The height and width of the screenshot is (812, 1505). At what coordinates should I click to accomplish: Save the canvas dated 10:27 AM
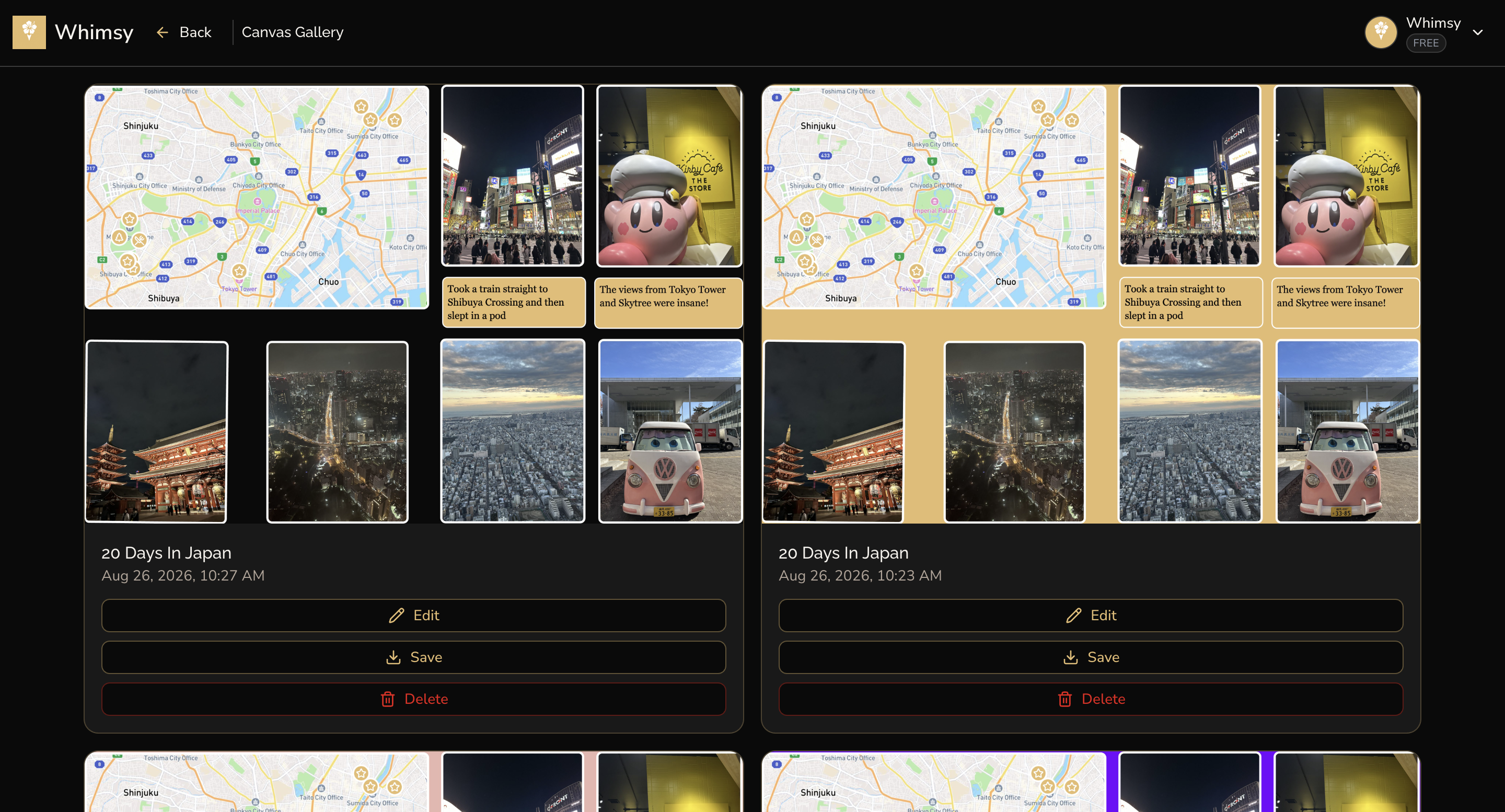tap(414, 657)
